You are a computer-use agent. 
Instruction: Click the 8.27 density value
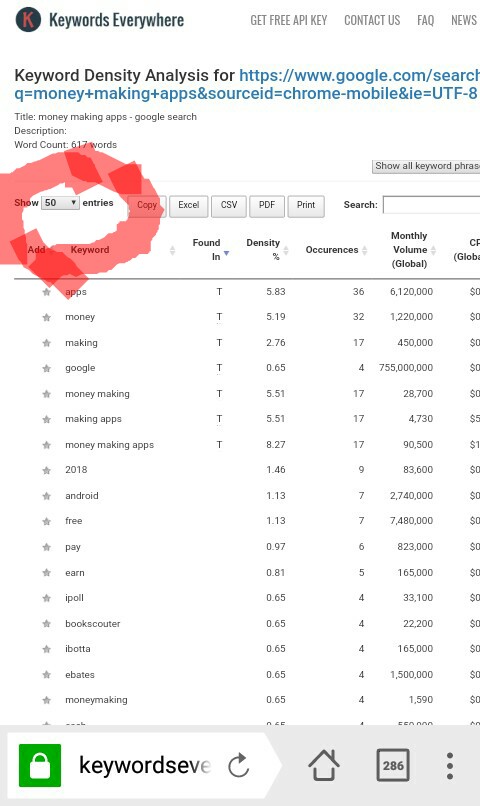click(275, 445)
